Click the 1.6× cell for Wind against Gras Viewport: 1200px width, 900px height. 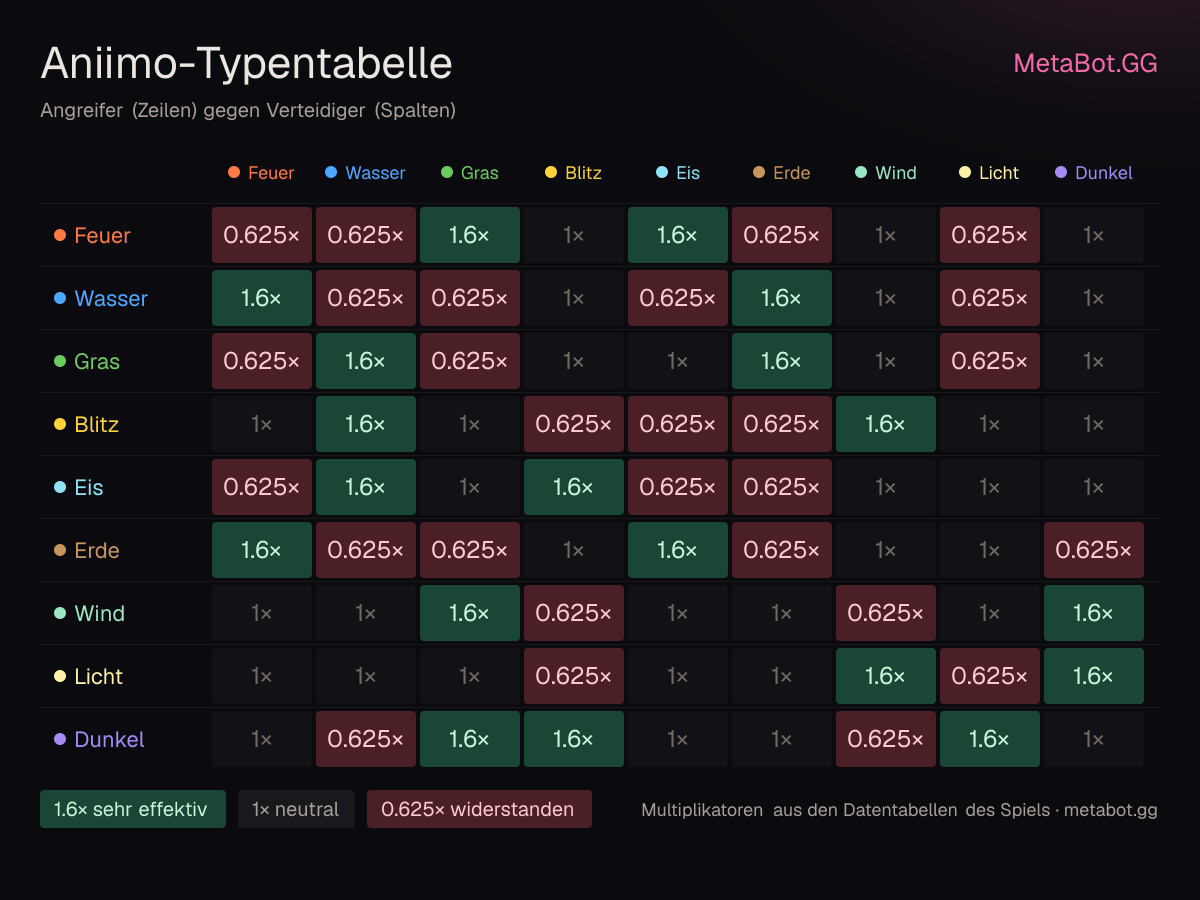click(470, 613)
